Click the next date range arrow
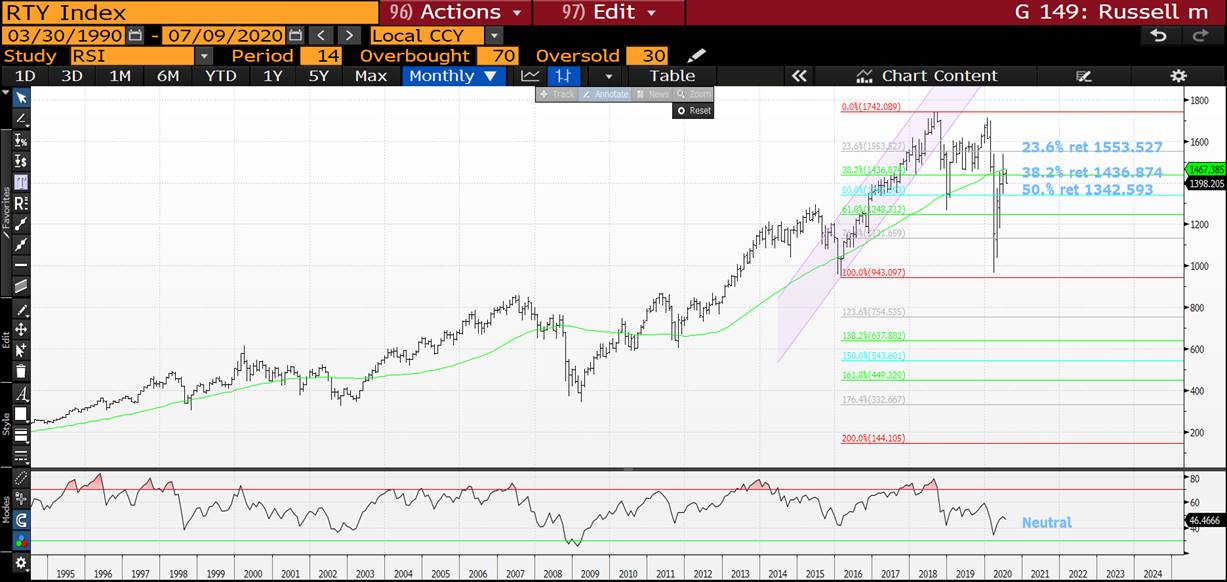Image resolution: width=1227 pixels, height=582 pixels. (348, 35)
